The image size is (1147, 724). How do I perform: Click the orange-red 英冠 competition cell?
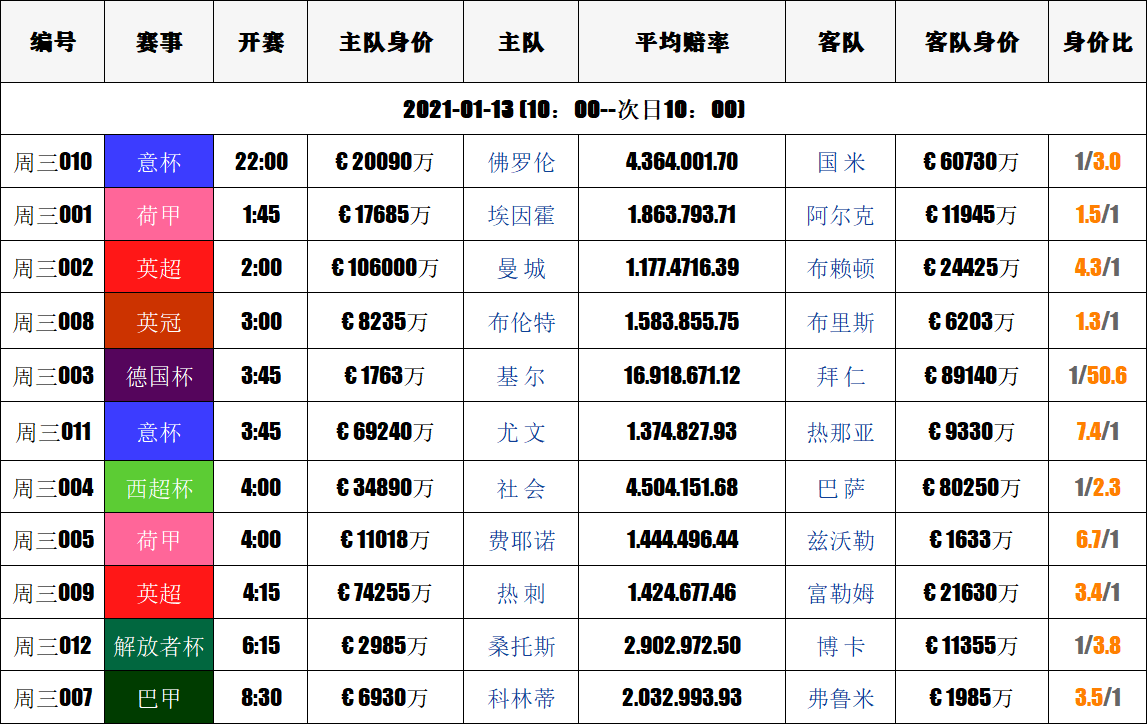tap(159, 322)
